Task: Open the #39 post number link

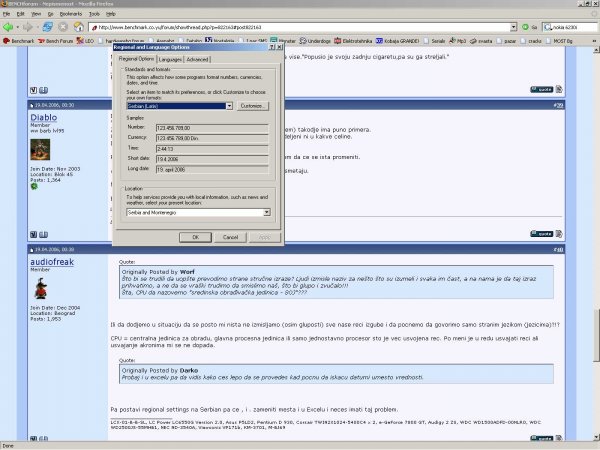Action: tap(558, 105)
